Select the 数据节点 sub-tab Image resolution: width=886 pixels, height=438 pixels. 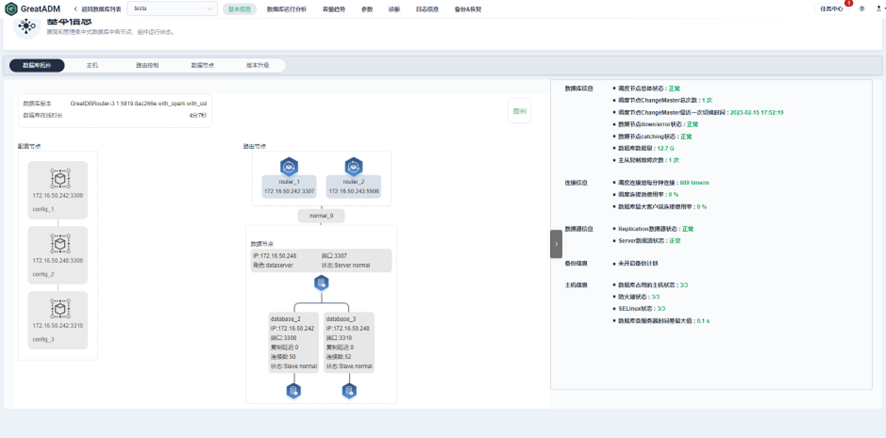pos(202,66)
